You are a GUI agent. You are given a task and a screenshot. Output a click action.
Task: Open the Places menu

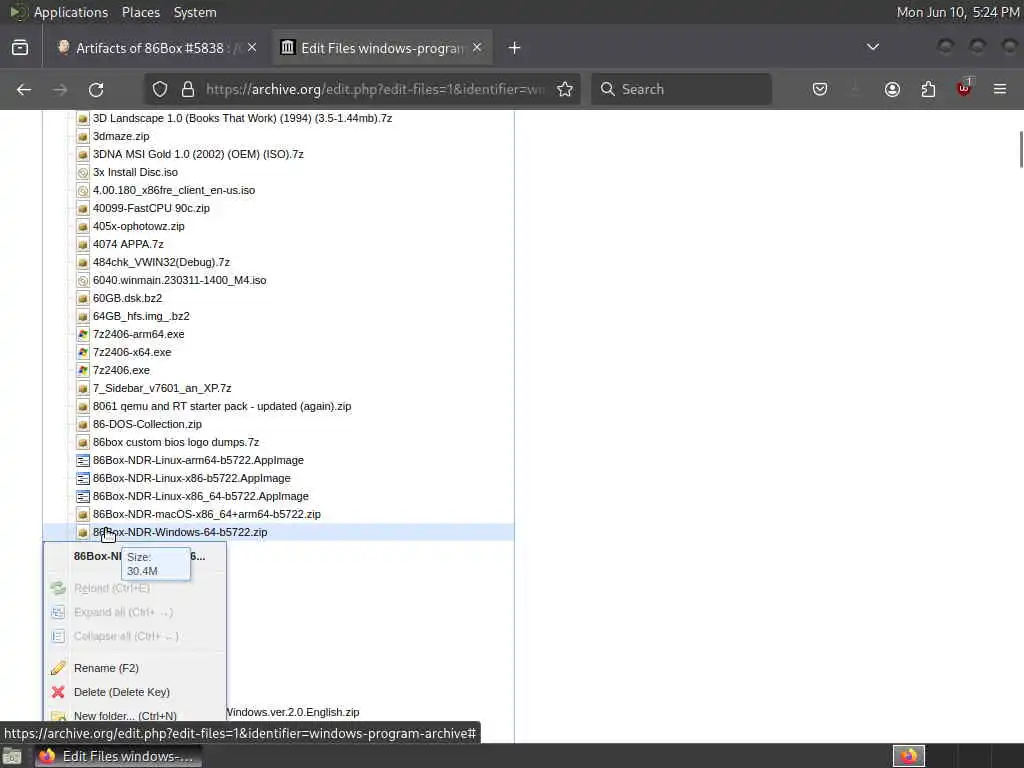141,12
